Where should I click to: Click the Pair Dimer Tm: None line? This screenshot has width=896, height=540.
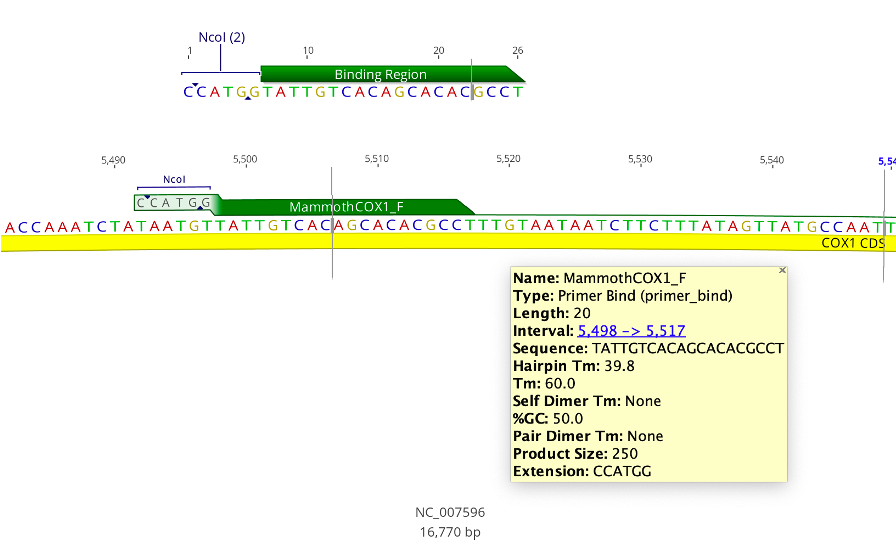(x=588, y=436)
